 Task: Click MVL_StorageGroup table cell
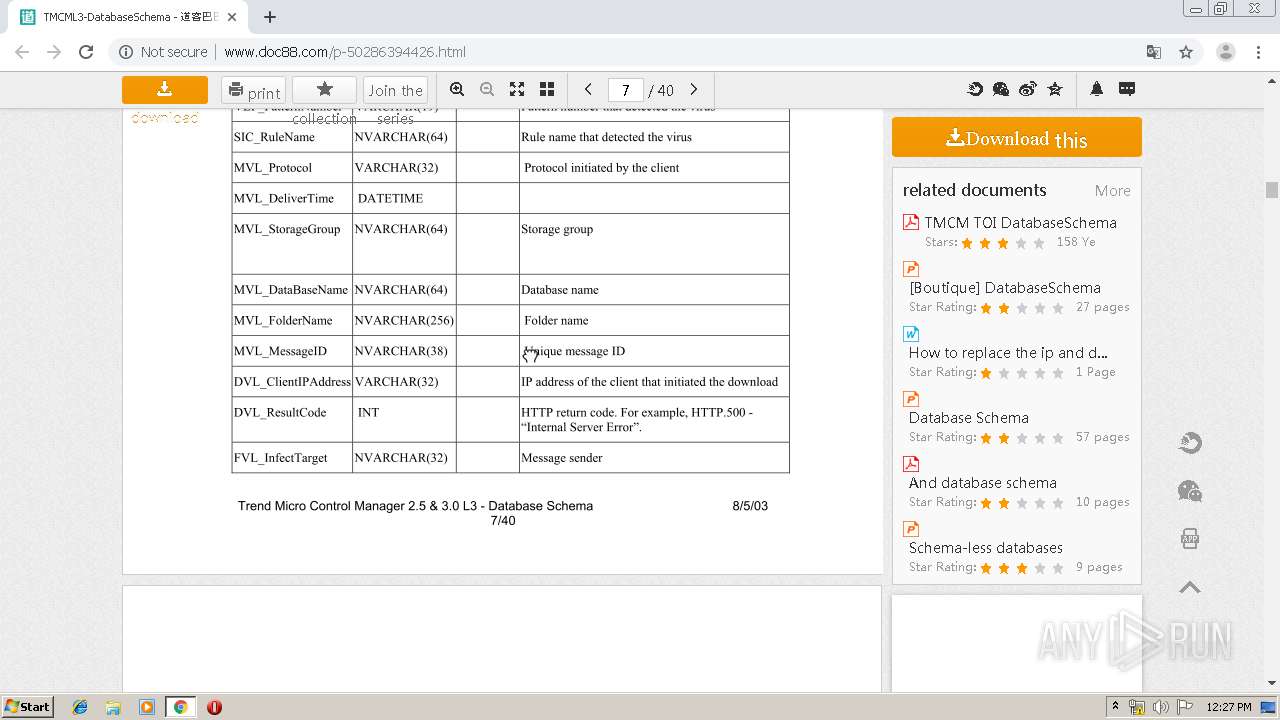[x=292, y=244]
